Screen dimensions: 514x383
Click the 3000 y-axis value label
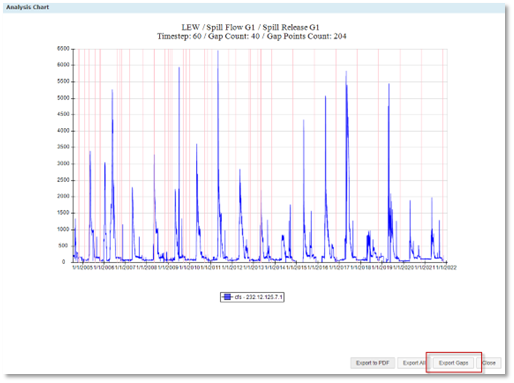[x=63, y=163]
